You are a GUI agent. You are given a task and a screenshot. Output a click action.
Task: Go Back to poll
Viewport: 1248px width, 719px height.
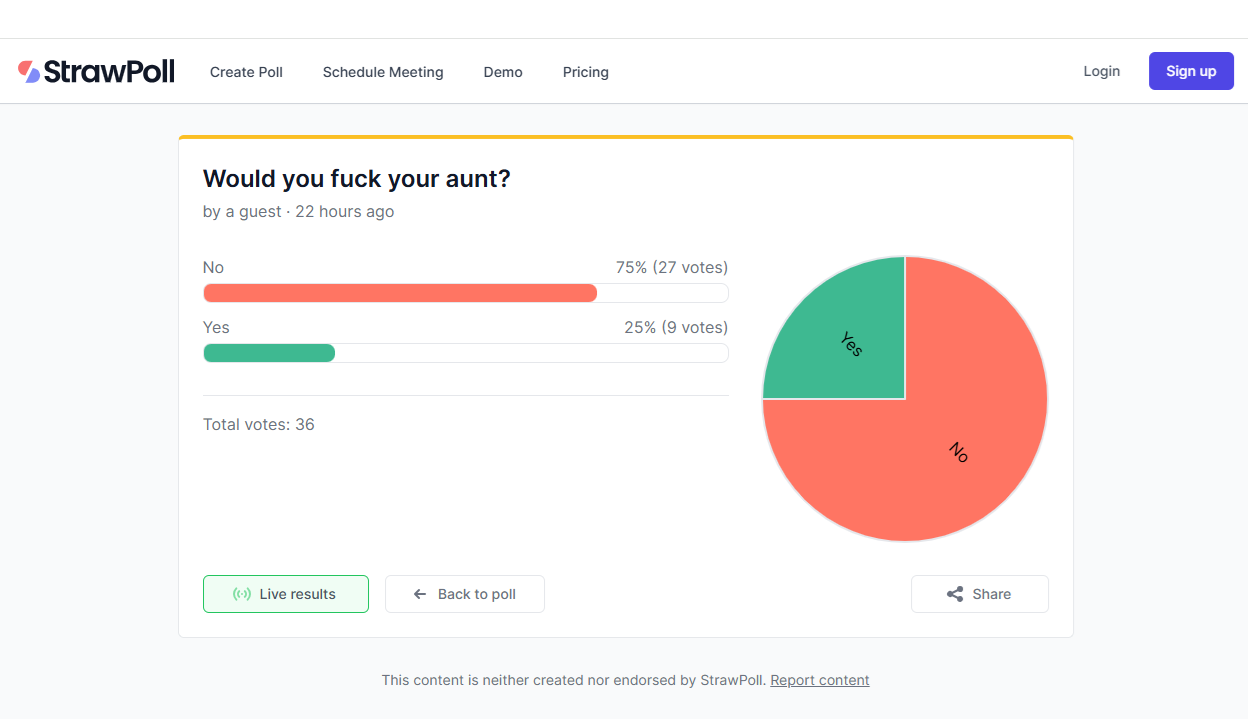click(465, 594)
